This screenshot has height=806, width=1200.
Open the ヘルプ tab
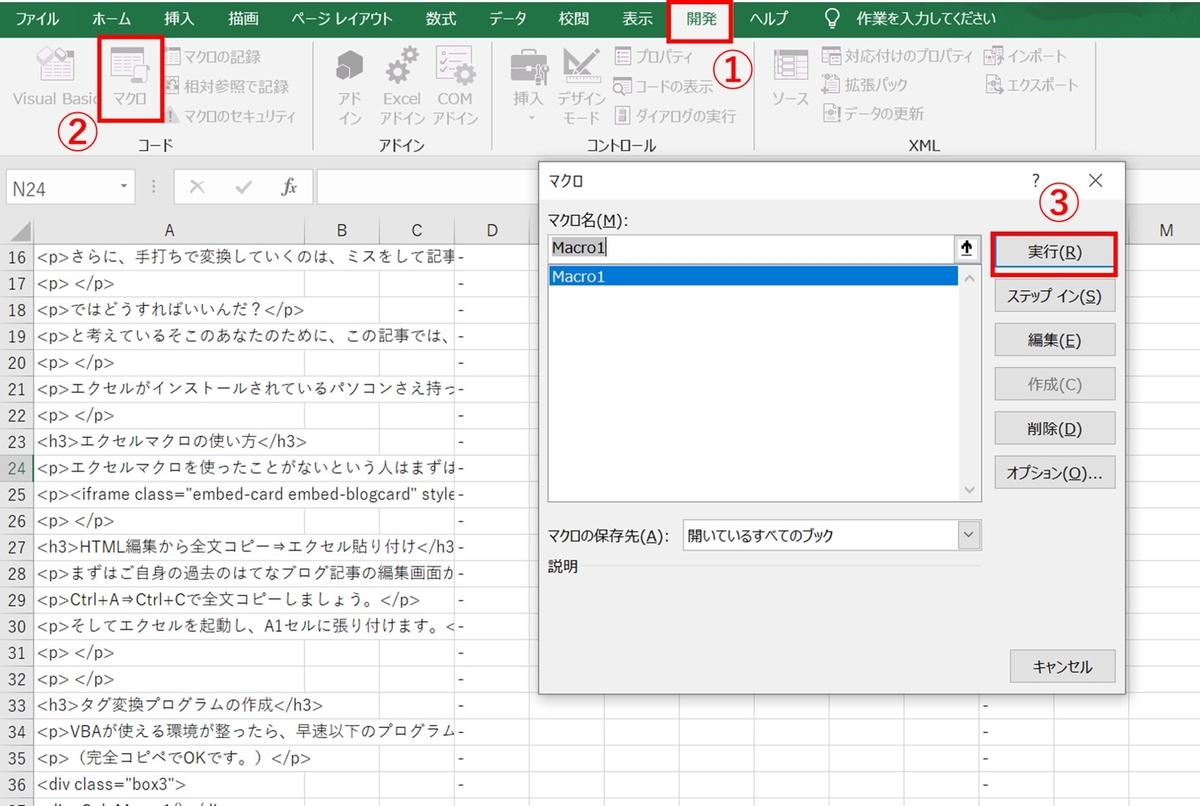click(x=769, y=19)
